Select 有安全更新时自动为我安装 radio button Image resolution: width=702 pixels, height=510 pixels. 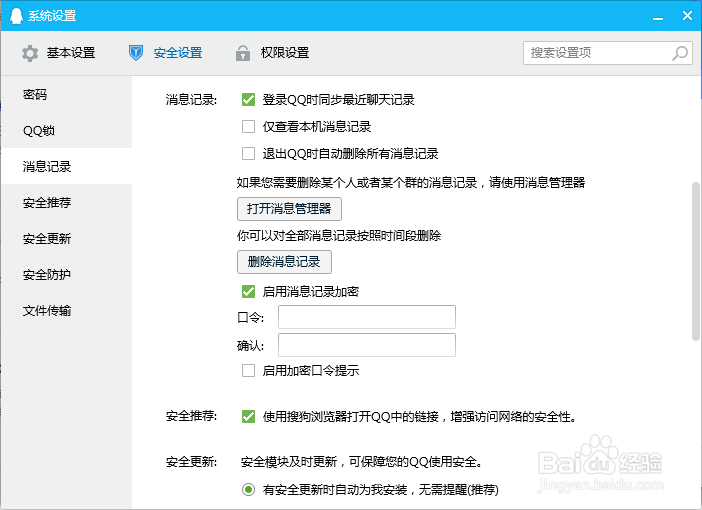(248, 489)
